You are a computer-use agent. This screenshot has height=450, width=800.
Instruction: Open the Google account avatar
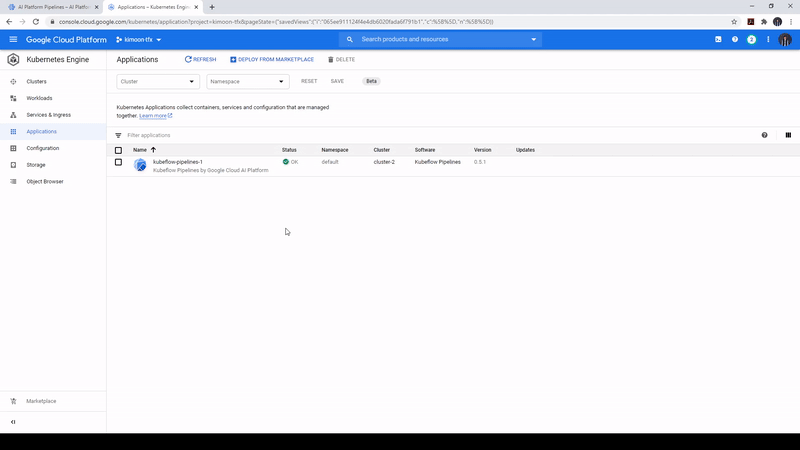coord(785,39)
